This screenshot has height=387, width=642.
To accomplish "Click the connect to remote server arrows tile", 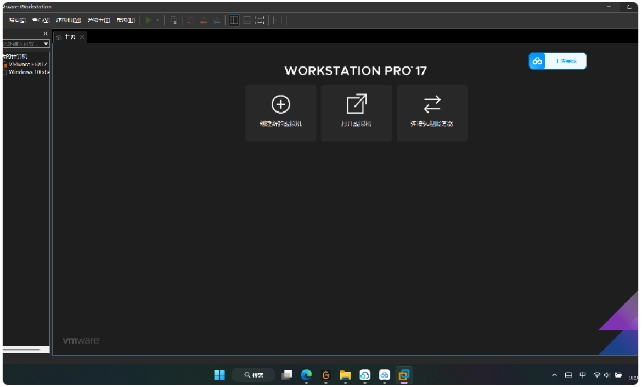I will 432,113.
